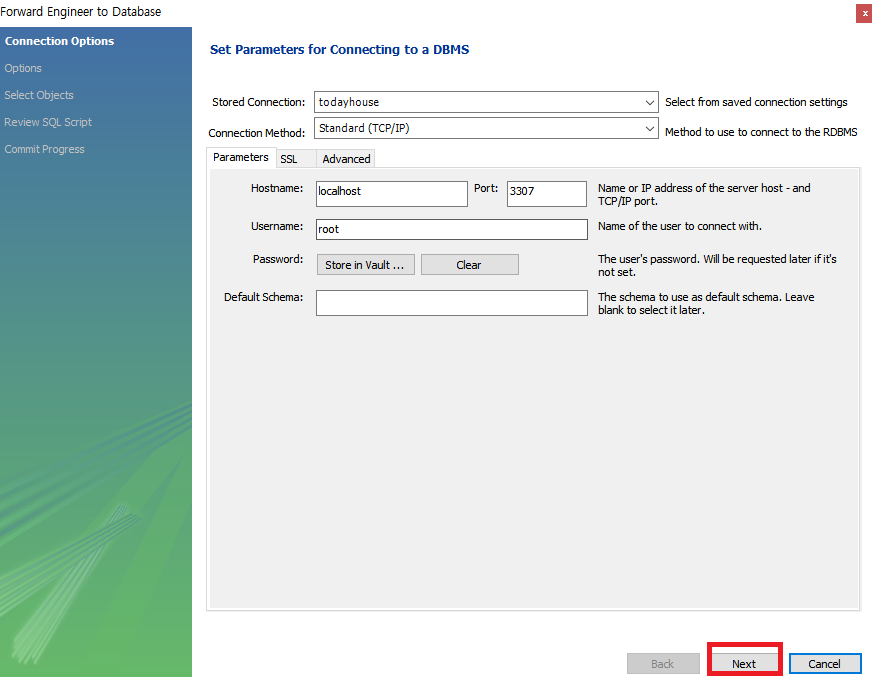Close the Forward Engineer to Database window
The width and height of the screenshot is (872, 677).
point(864,13)
